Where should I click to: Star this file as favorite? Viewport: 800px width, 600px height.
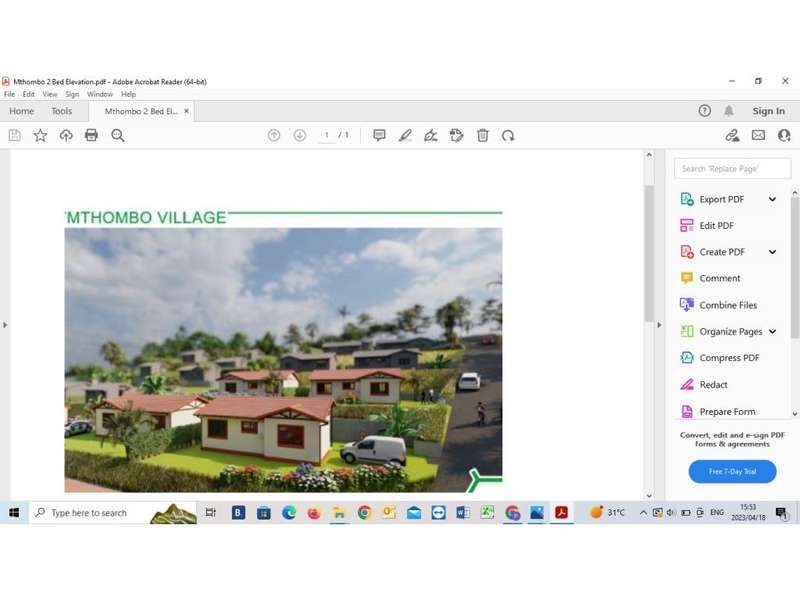[40, 135]
